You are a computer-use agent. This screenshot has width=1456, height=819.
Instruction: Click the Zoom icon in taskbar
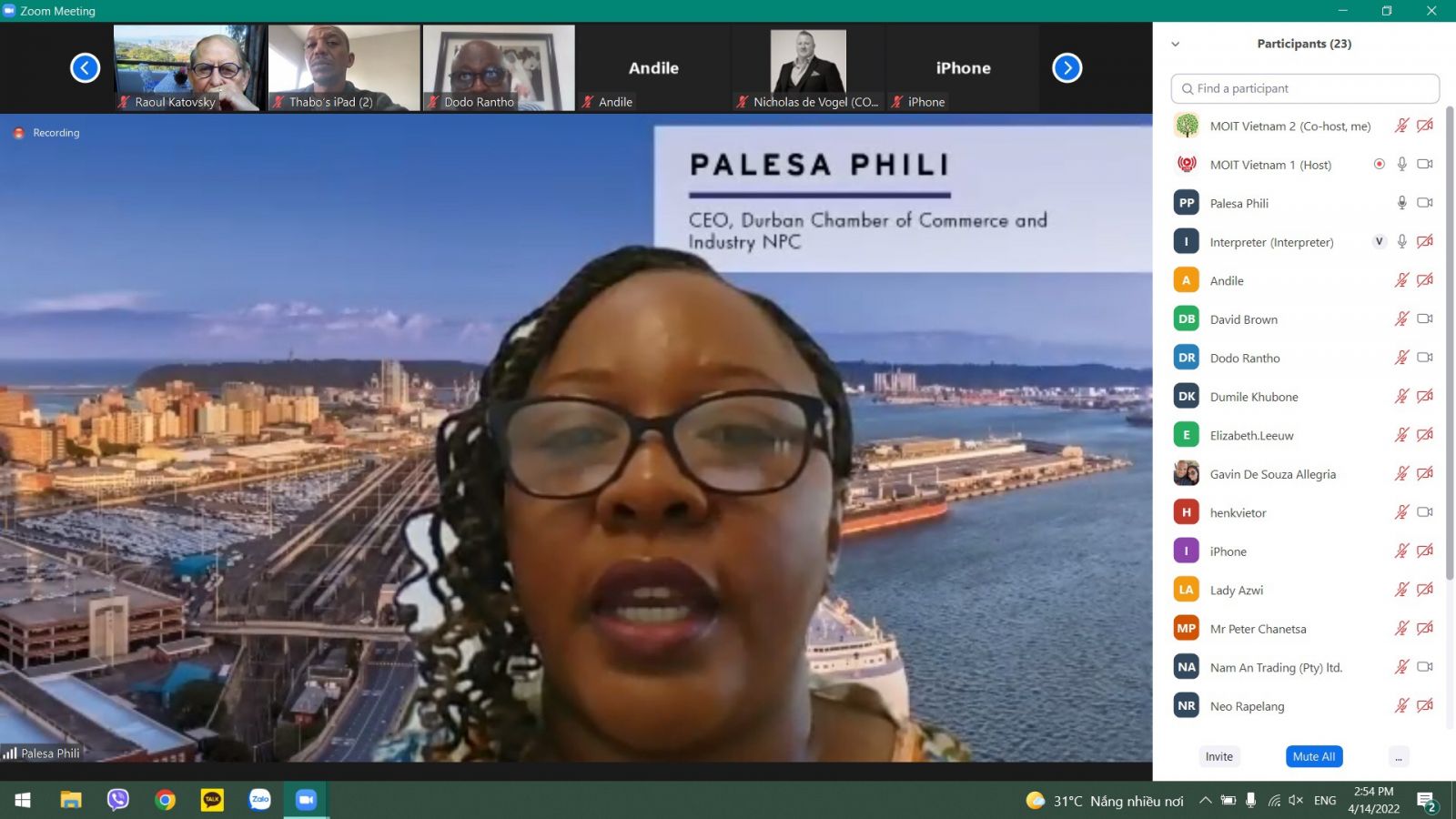point(306,800)
